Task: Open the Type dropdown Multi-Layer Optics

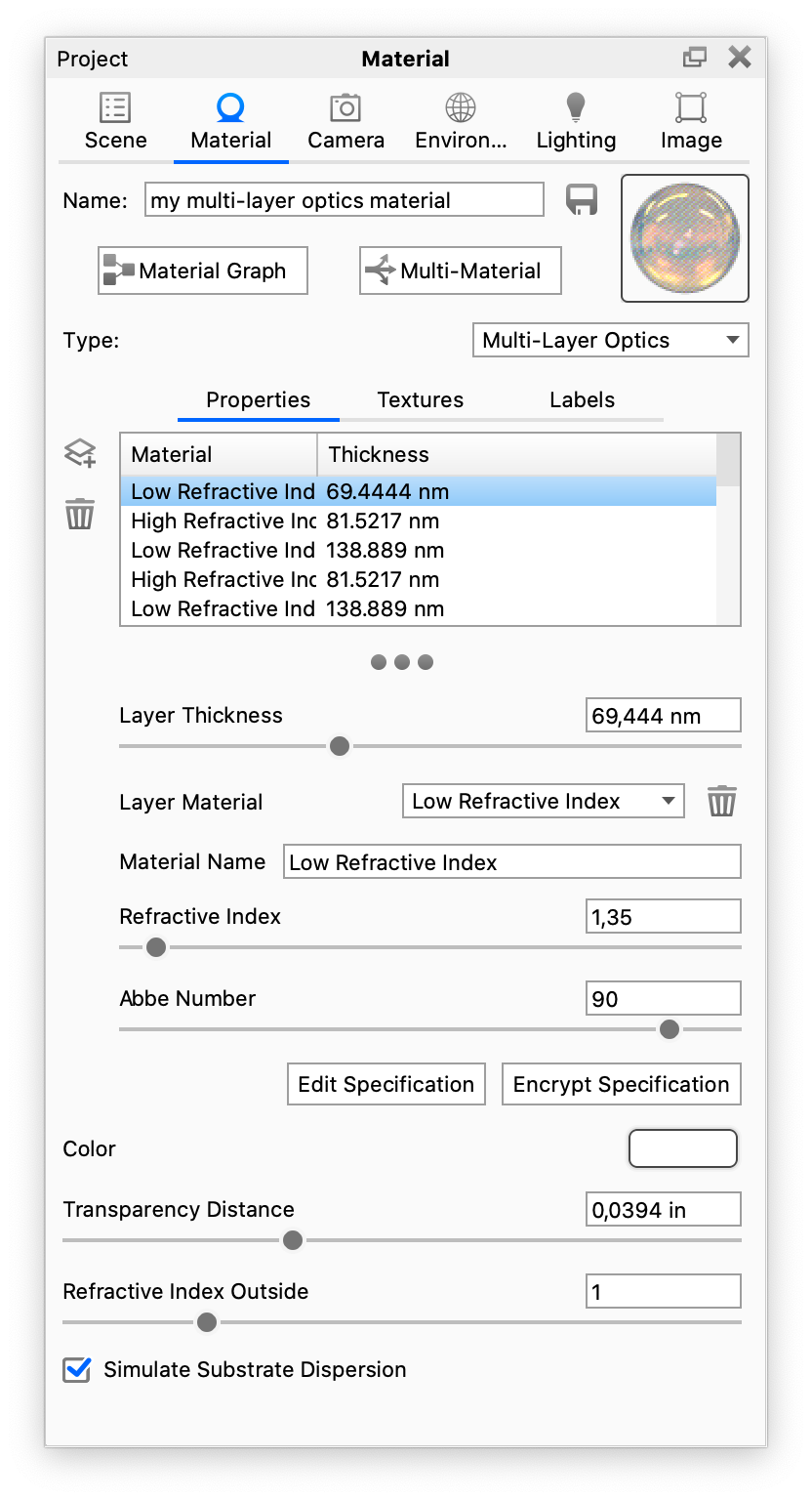Action: [611, 340]
